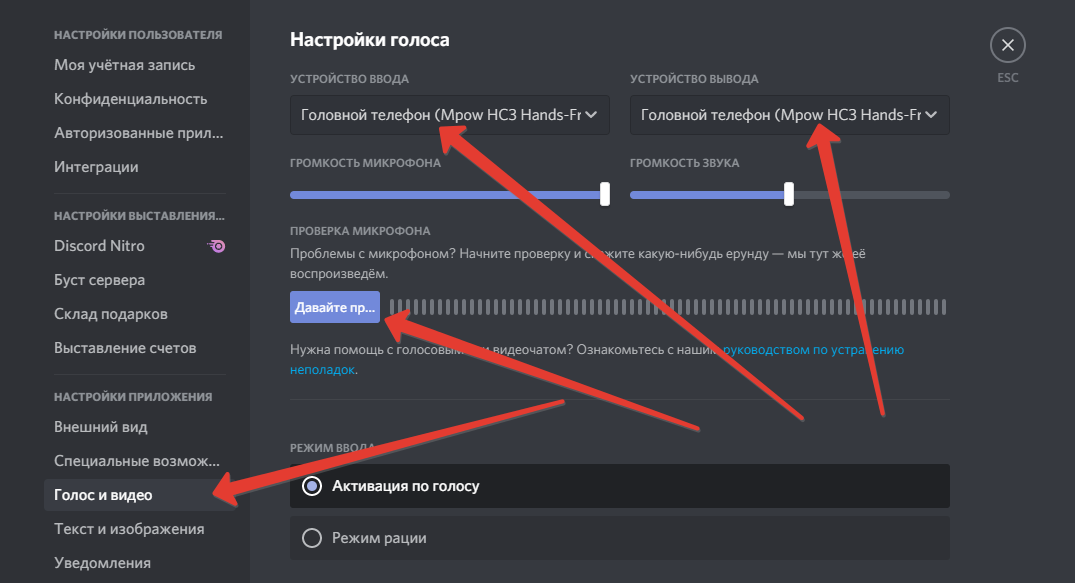Open the Интеграции section
This screenshot has height=583, width=1075.
tap(96, 167)
